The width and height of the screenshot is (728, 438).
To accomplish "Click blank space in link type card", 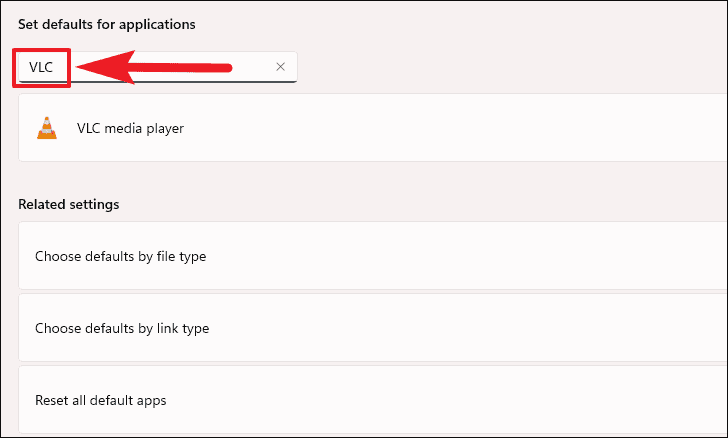I will coord(464,328).
